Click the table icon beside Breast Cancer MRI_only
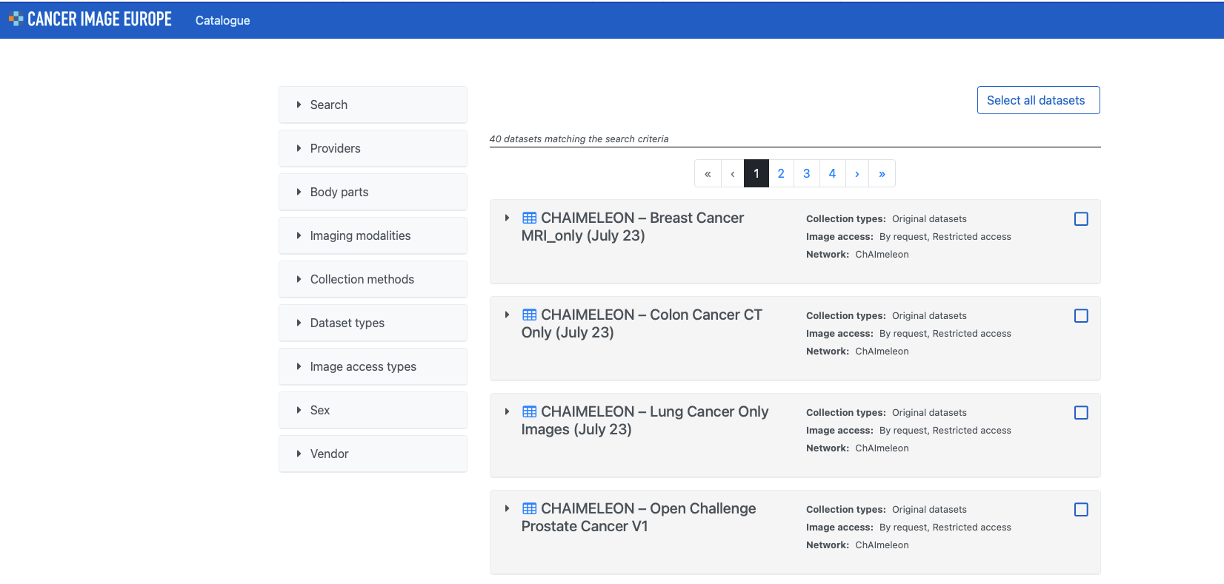The image size is (1224, 584). click(530, 218)
